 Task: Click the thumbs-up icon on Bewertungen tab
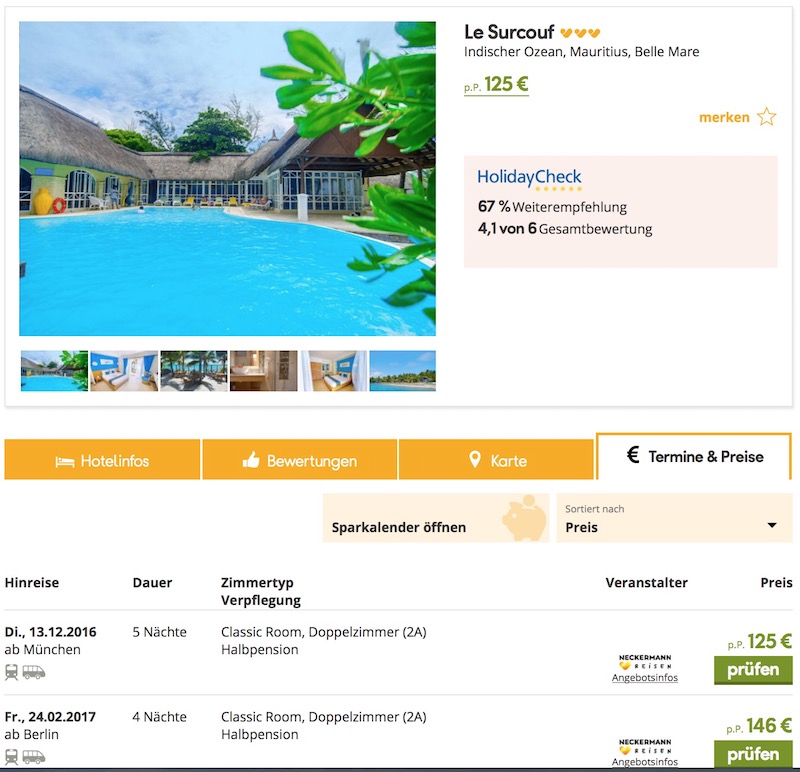point(251,461)
